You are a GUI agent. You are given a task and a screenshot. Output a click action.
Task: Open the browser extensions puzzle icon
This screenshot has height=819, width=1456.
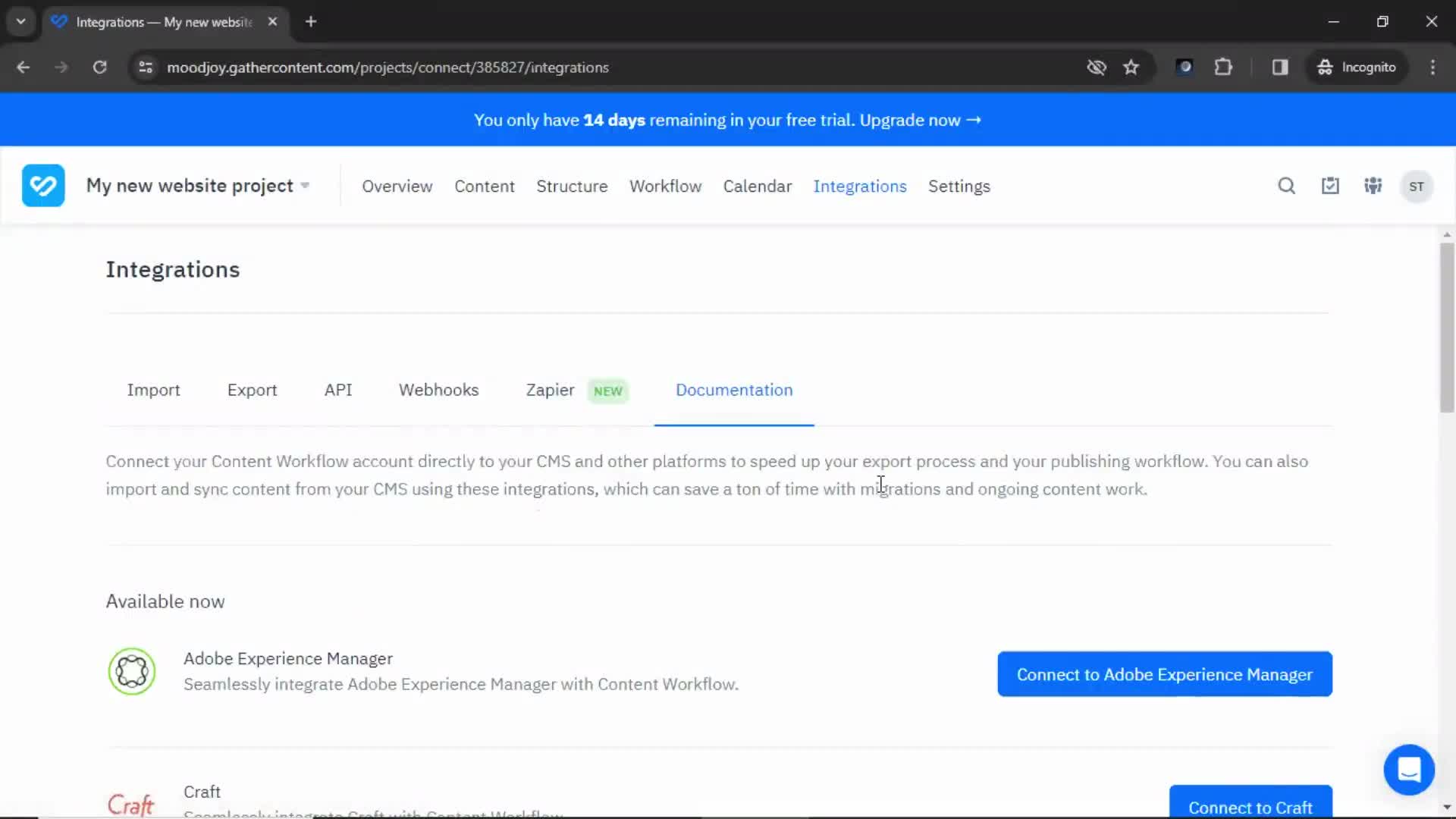click(1223, 67)
